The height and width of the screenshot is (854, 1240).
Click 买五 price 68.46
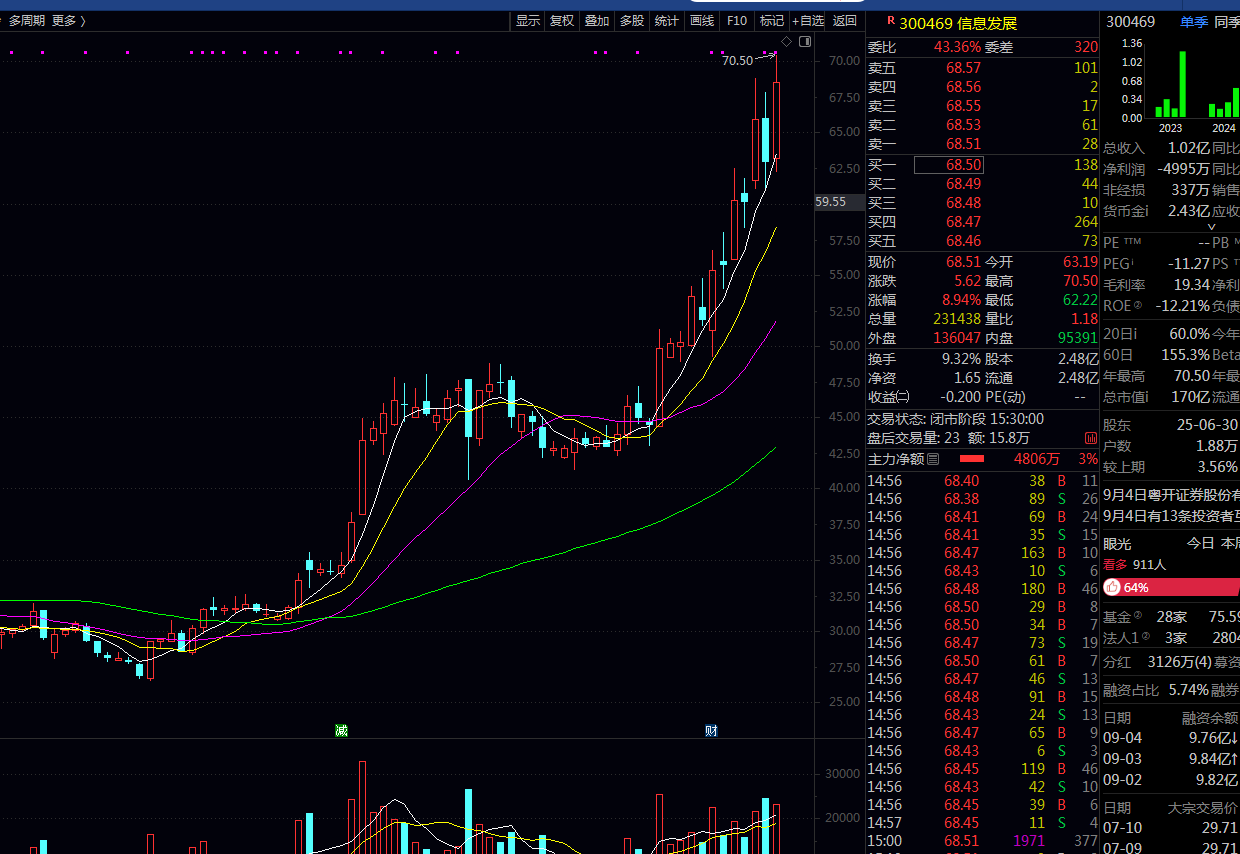point(963,241)
